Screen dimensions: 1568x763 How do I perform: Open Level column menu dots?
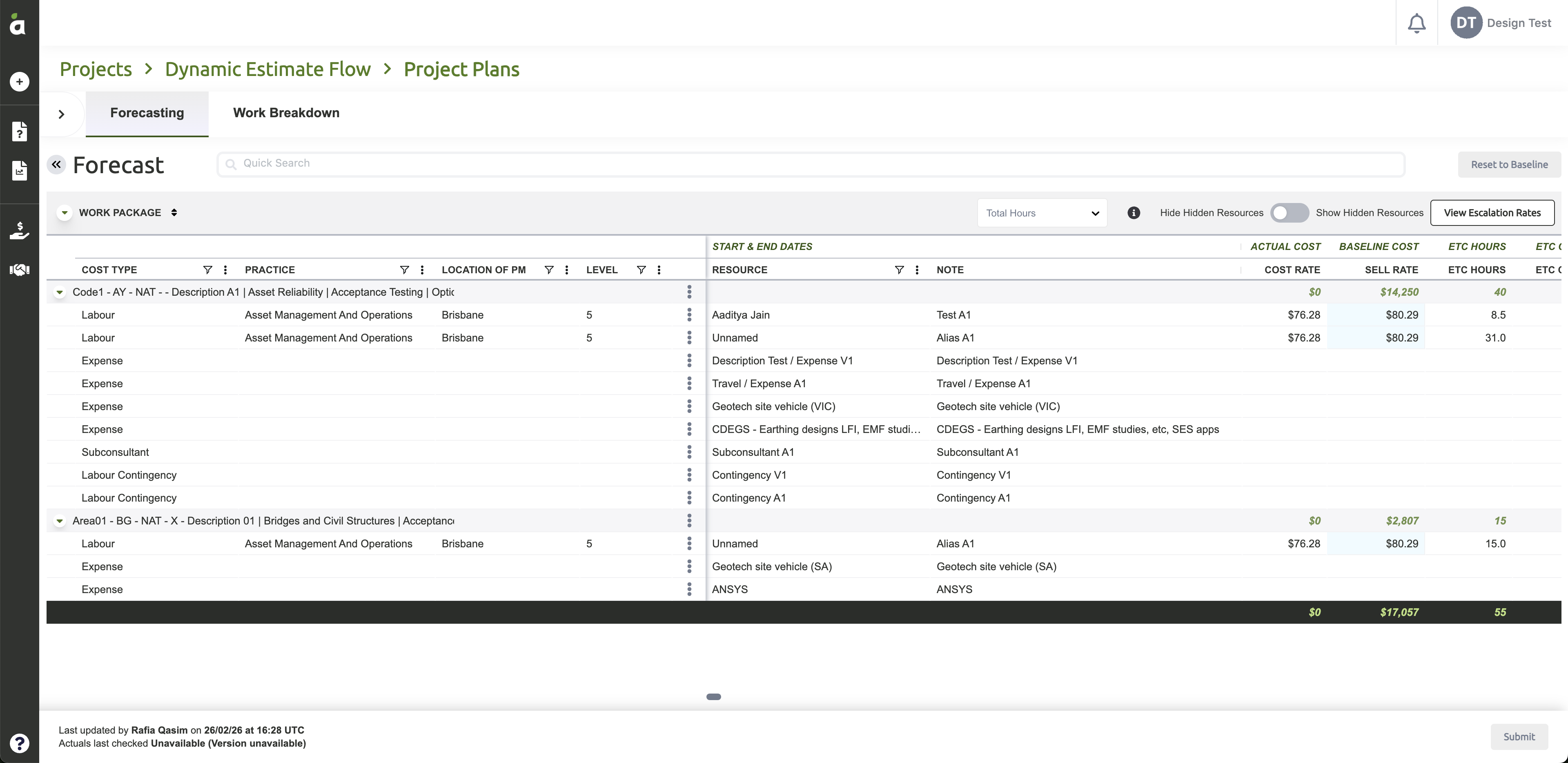[x=659, y=270]
